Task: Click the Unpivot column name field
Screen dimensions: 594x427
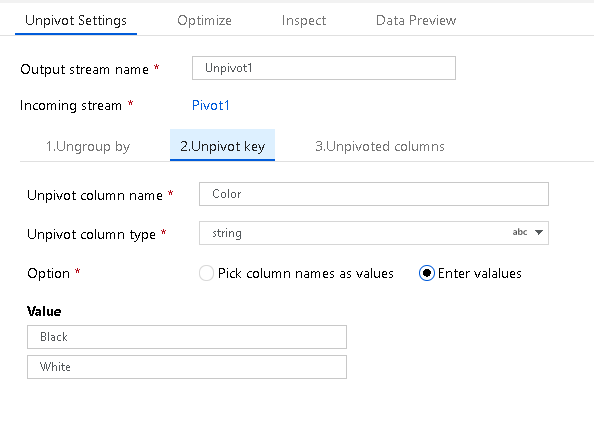Action: coord(374,194)
